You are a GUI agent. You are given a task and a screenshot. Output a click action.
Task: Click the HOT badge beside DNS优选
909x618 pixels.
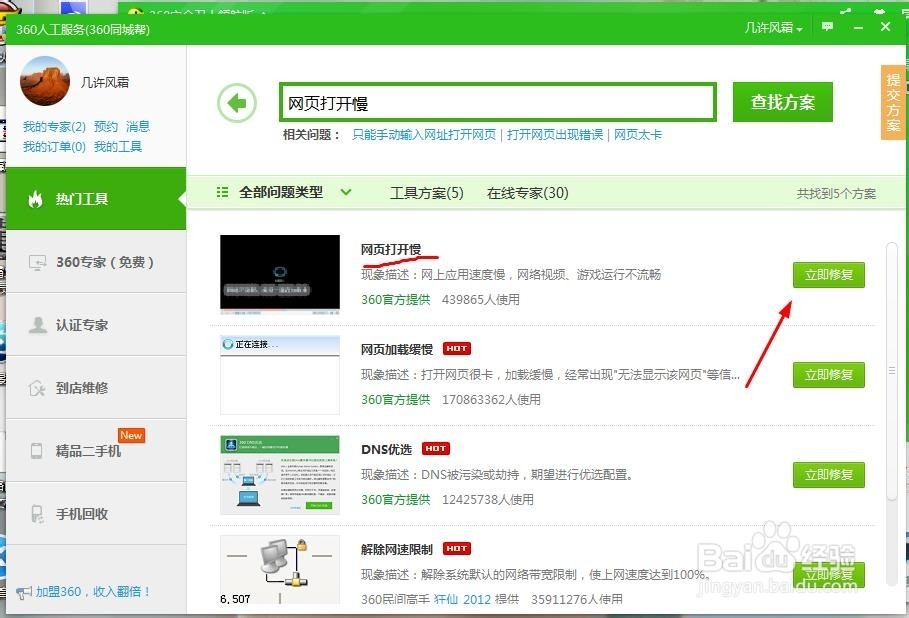(436, 449)
